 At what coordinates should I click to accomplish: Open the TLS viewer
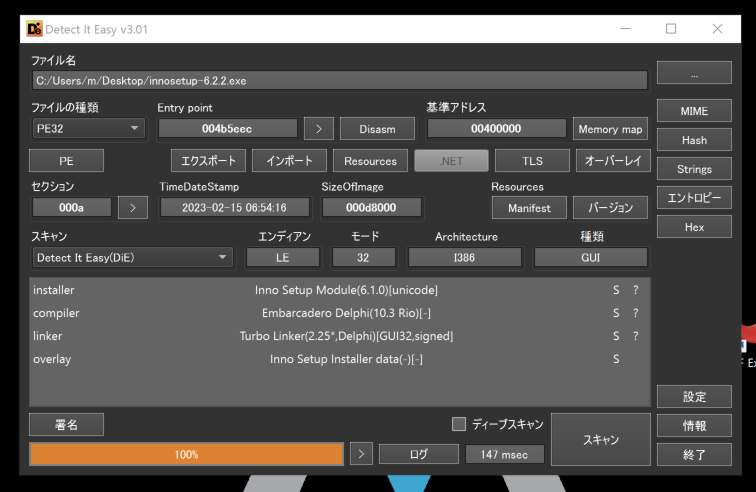point(532,161)
